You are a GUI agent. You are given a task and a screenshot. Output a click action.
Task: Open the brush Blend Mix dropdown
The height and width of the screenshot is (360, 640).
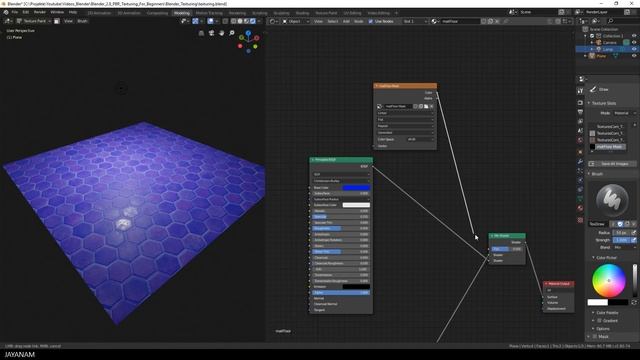point(624,247)
